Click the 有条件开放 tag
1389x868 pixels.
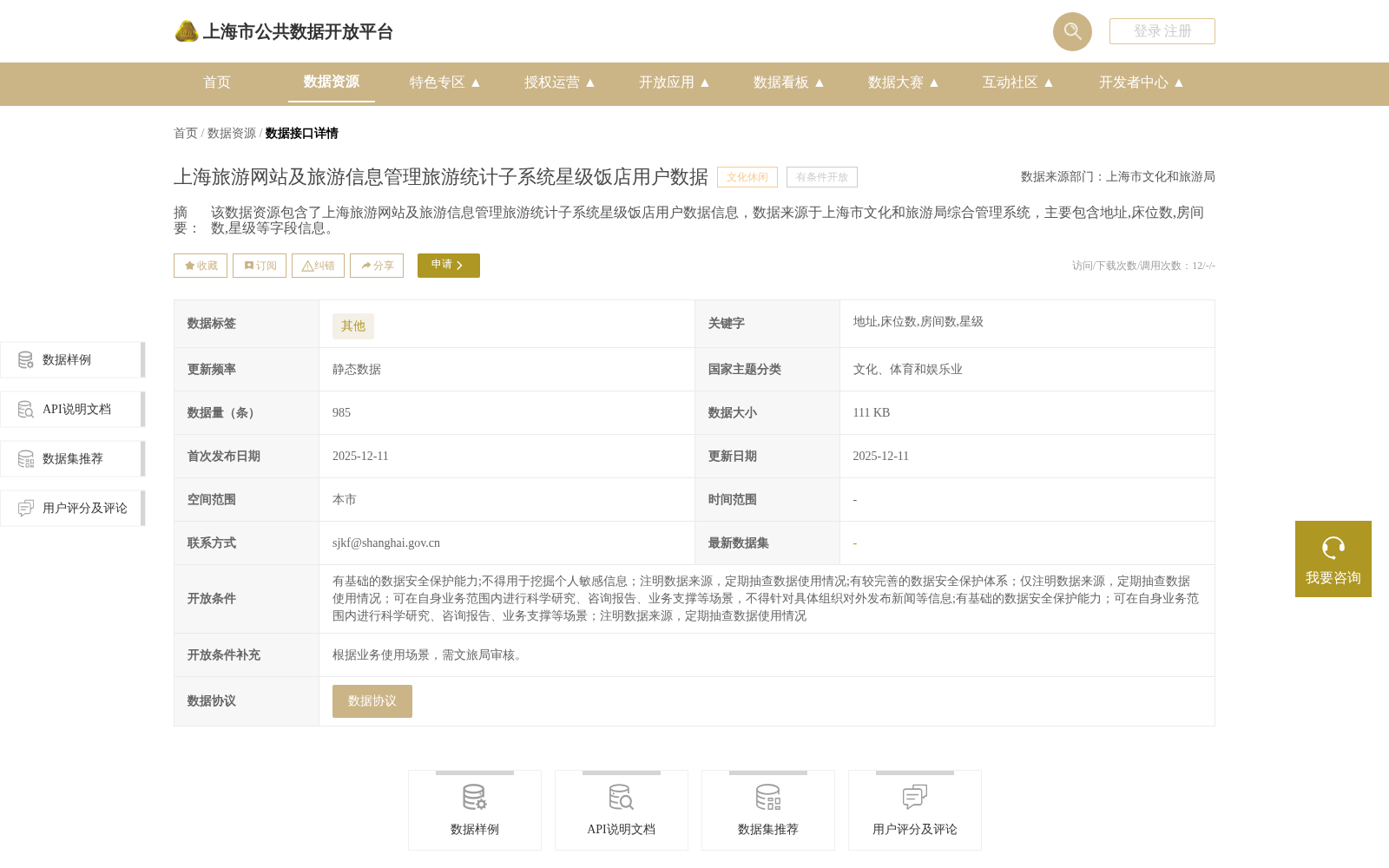pyautogui.click(x=822, y=177)
